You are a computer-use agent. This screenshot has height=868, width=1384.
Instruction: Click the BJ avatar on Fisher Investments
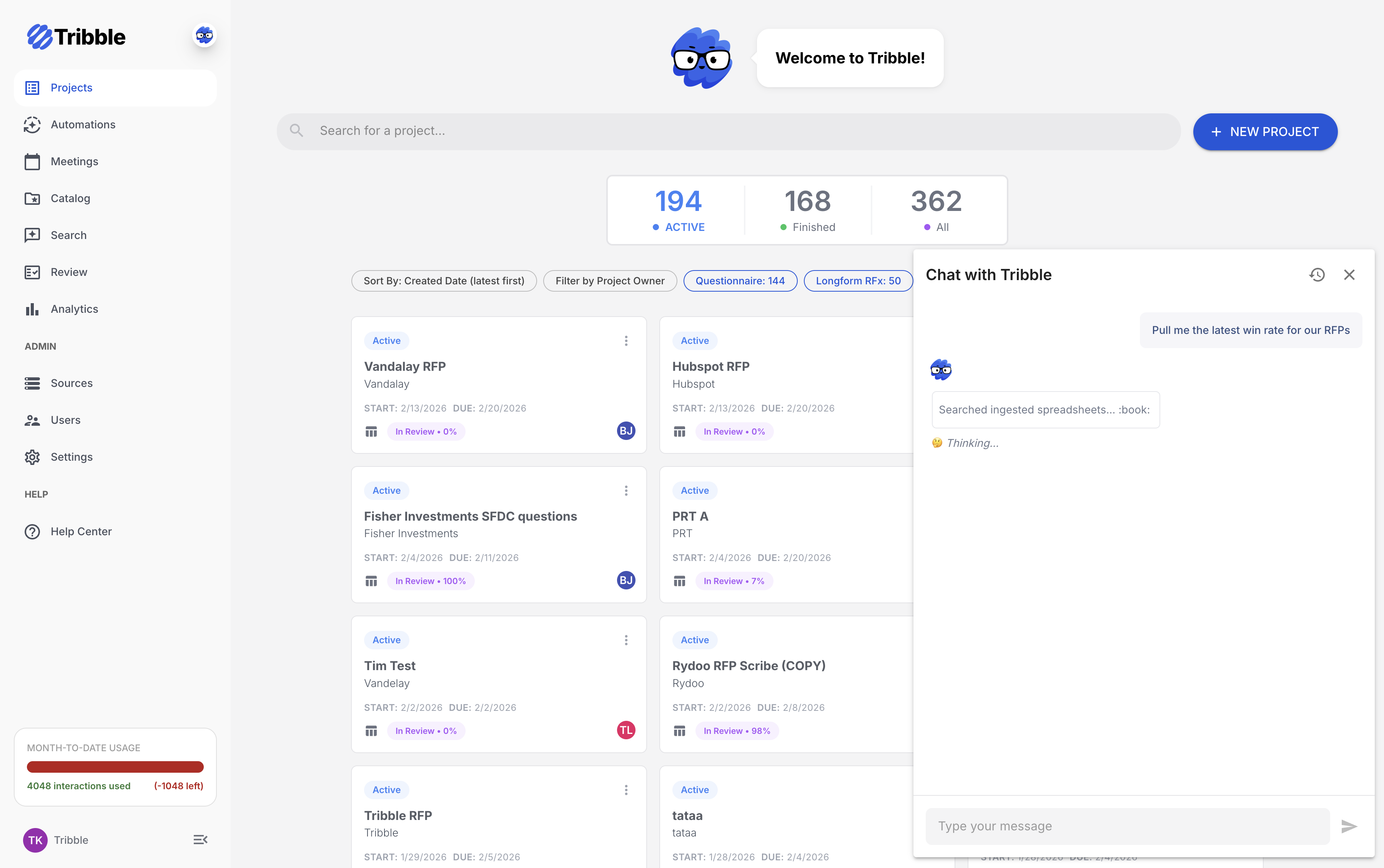click(x=626, y=580)
